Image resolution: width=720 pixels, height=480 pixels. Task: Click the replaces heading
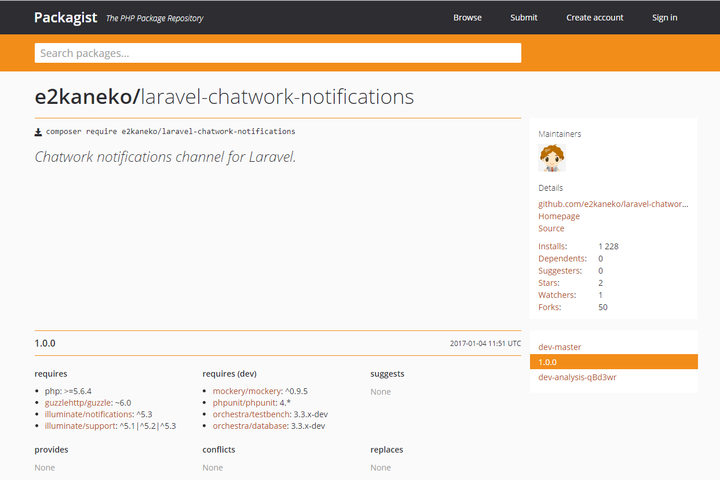[387, 450]
